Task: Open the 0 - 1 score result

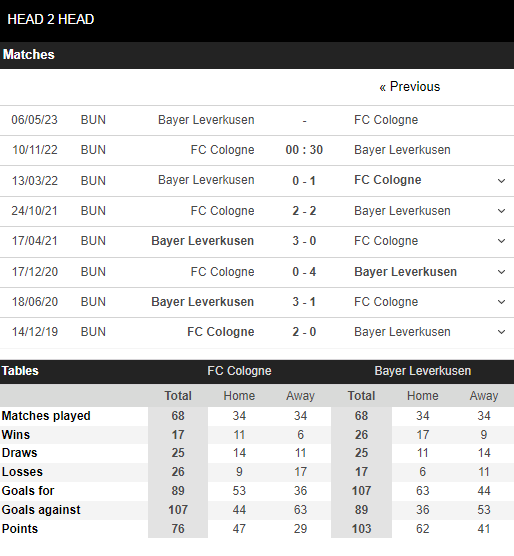Action: pos(304,181)
